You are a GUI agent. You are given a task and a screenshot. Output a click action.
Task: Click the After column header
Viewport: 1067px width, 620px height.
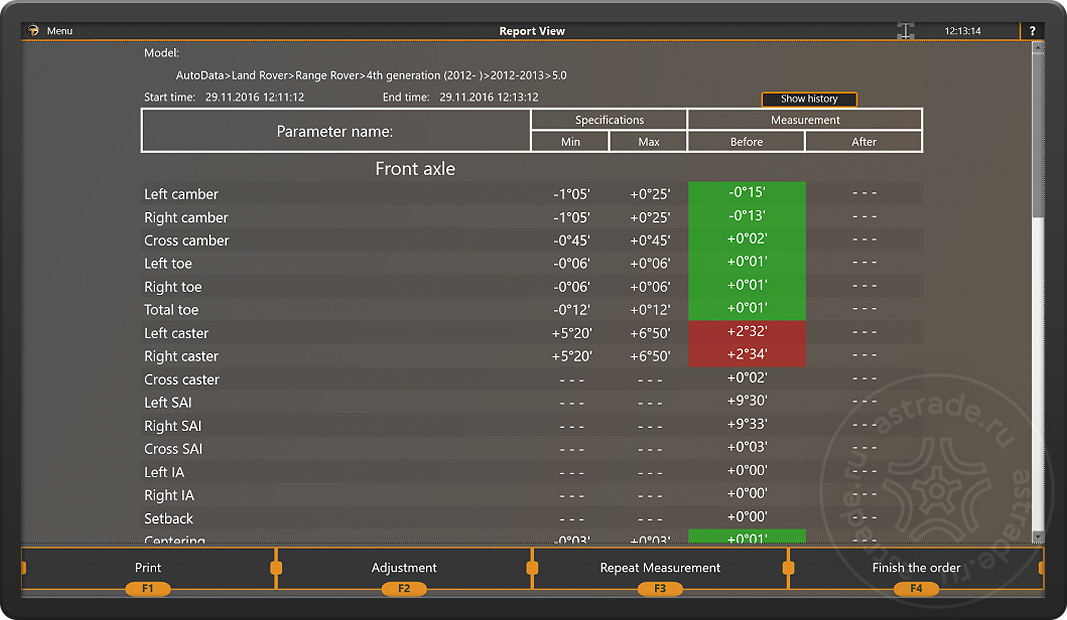(x=864, y=142)
